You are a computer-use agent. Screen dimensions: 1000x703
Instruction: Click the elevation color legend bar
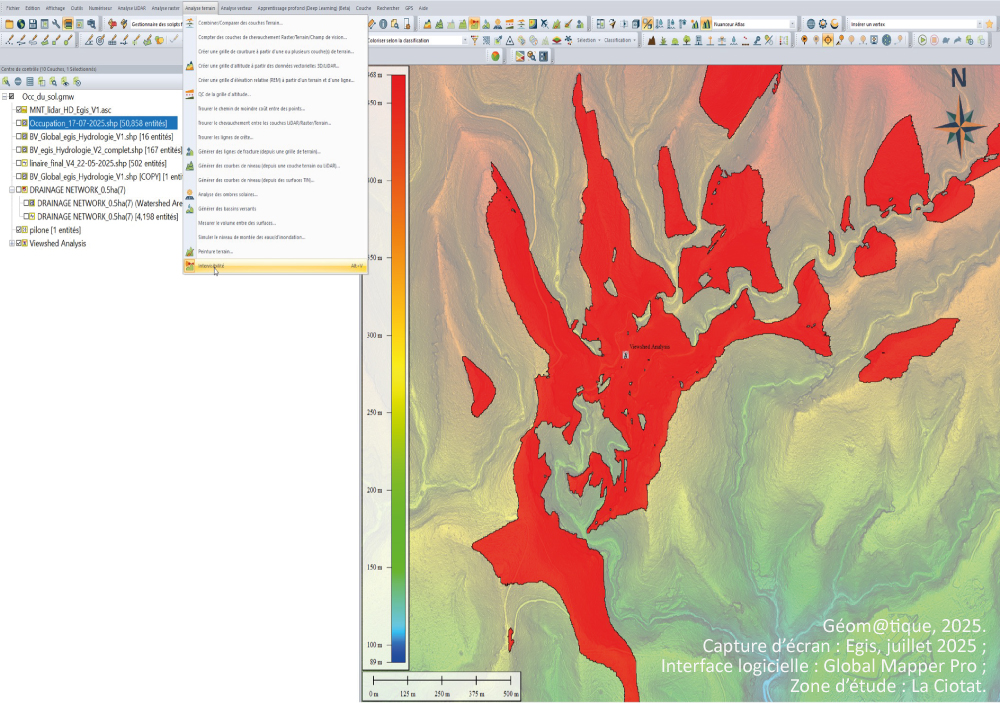[397, 370]
